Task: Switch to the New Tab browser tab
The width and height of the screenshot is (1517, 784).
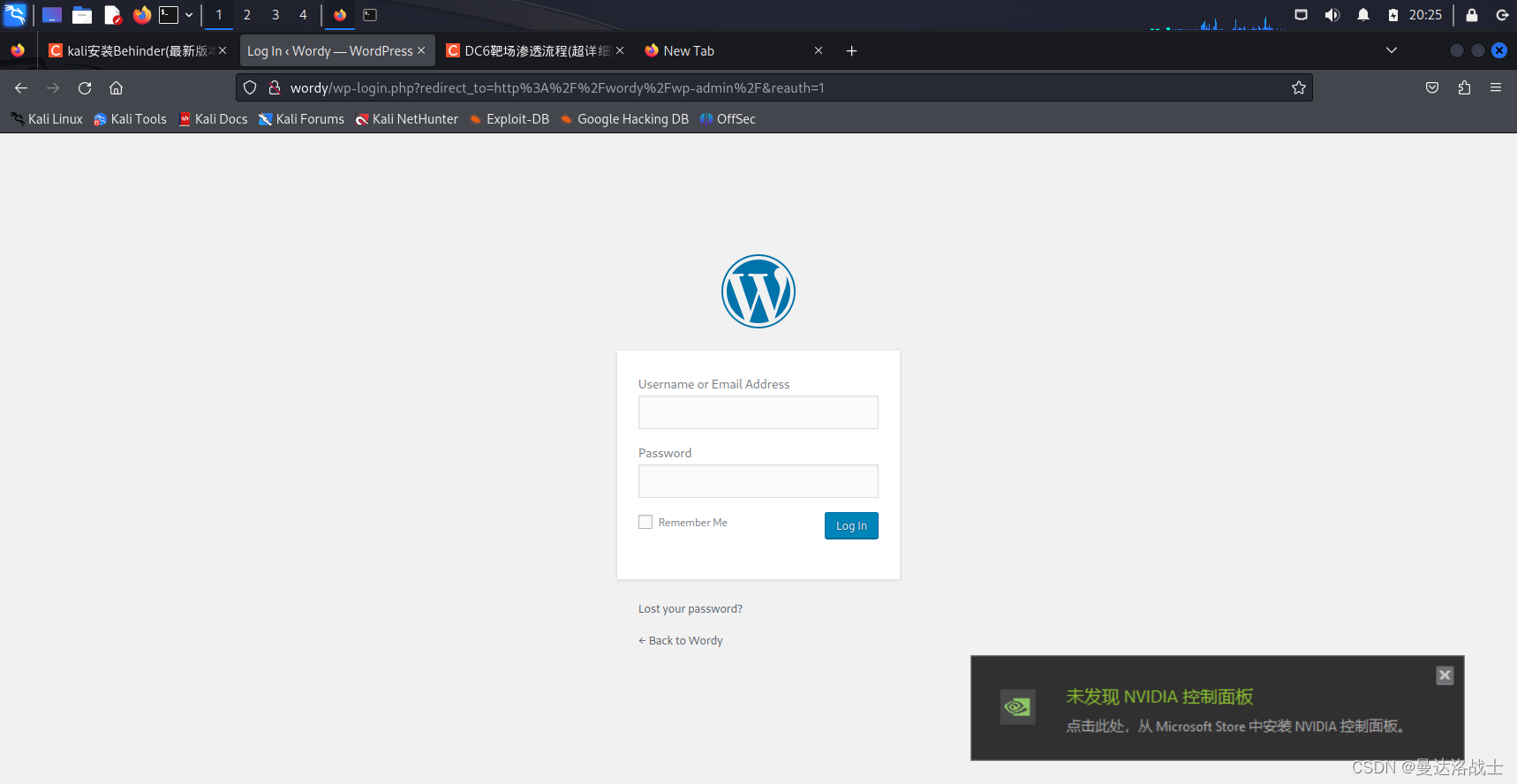Action: [x=733, y=51]
